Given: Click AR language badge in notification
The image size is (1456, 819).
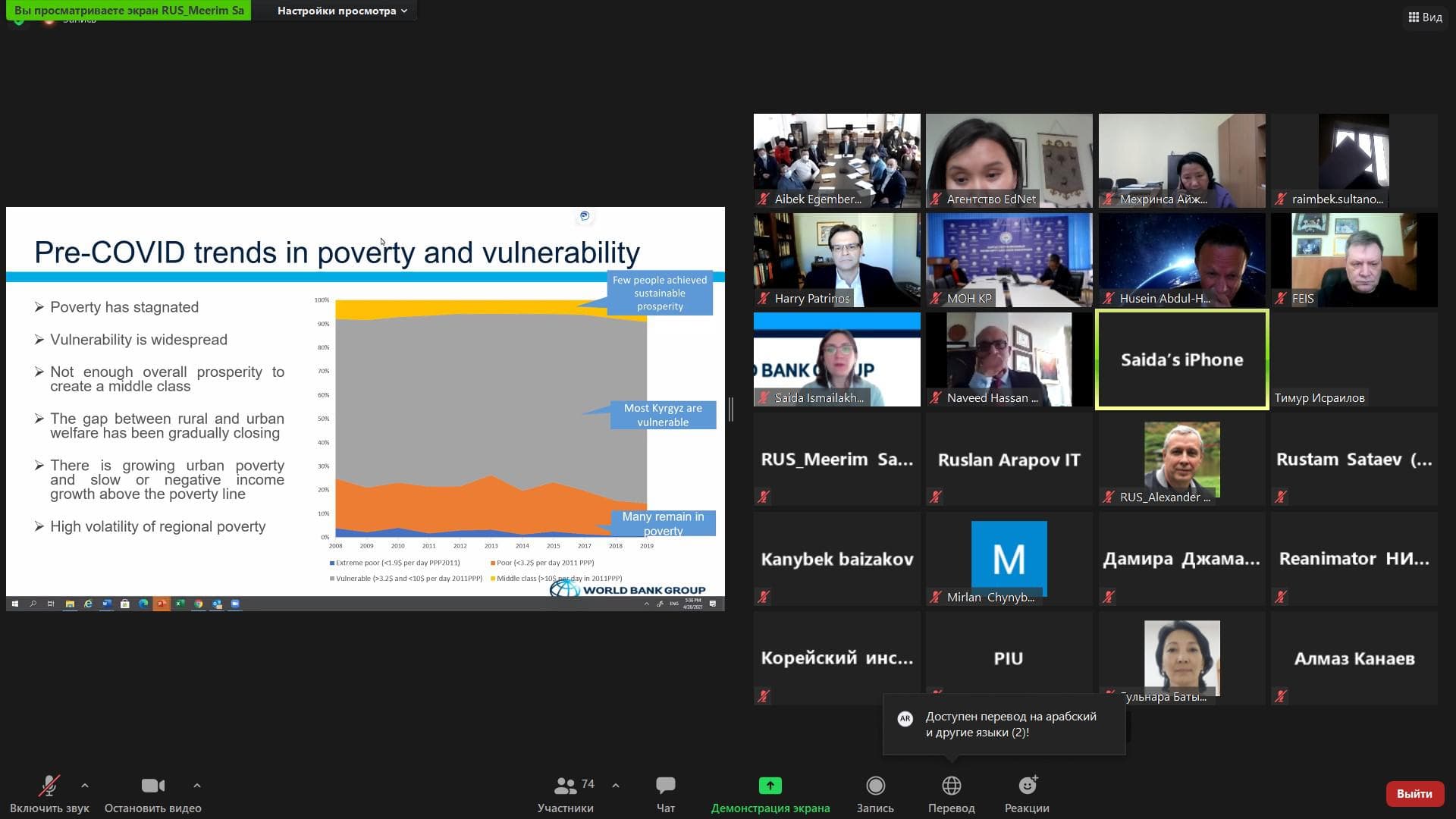Looking at the screenshot, I should 905,719.
